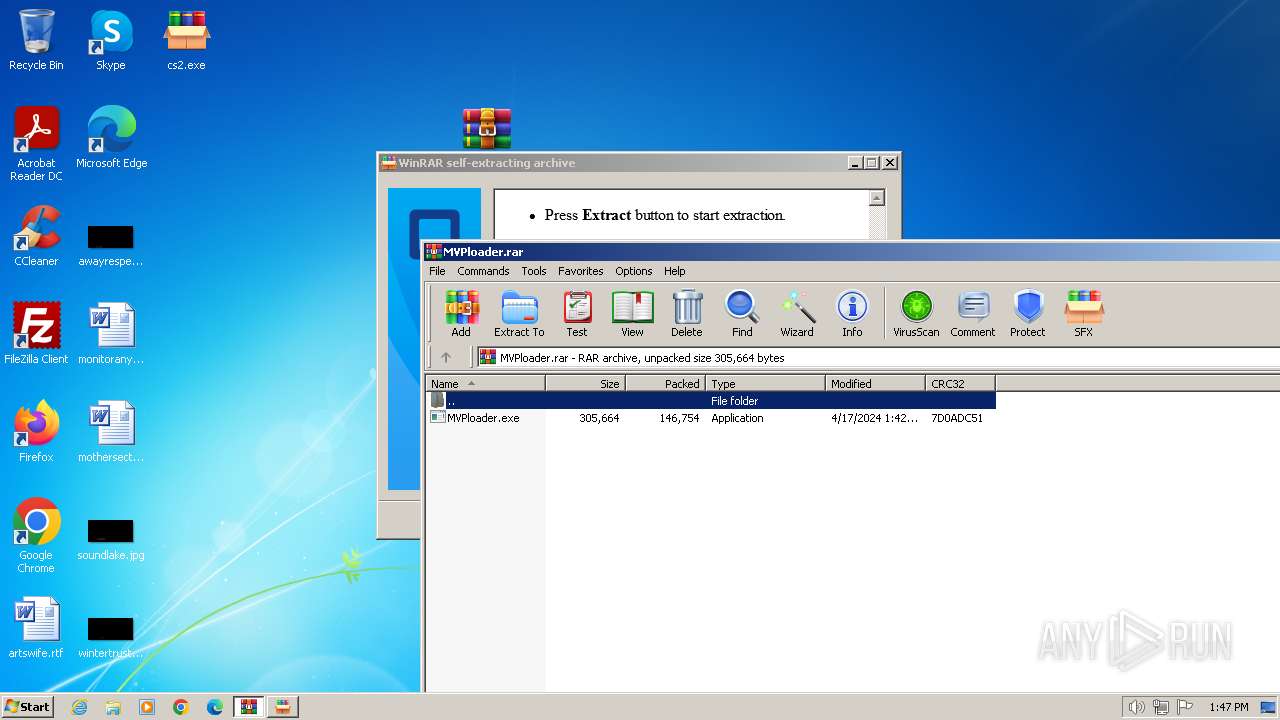Select the Recycle Bin desktop icon

[x=36, y=41]
